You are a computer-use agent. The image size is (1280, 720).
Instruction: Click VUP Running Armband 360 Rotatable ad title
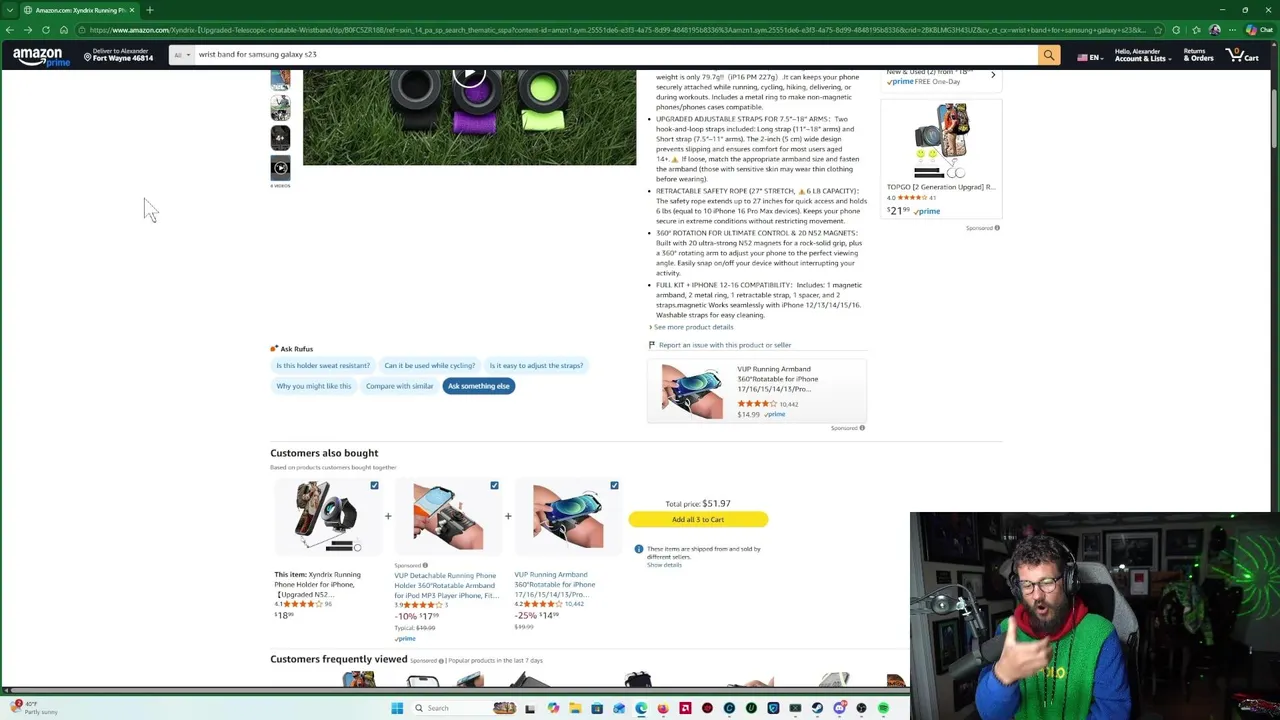coord(778,379)
